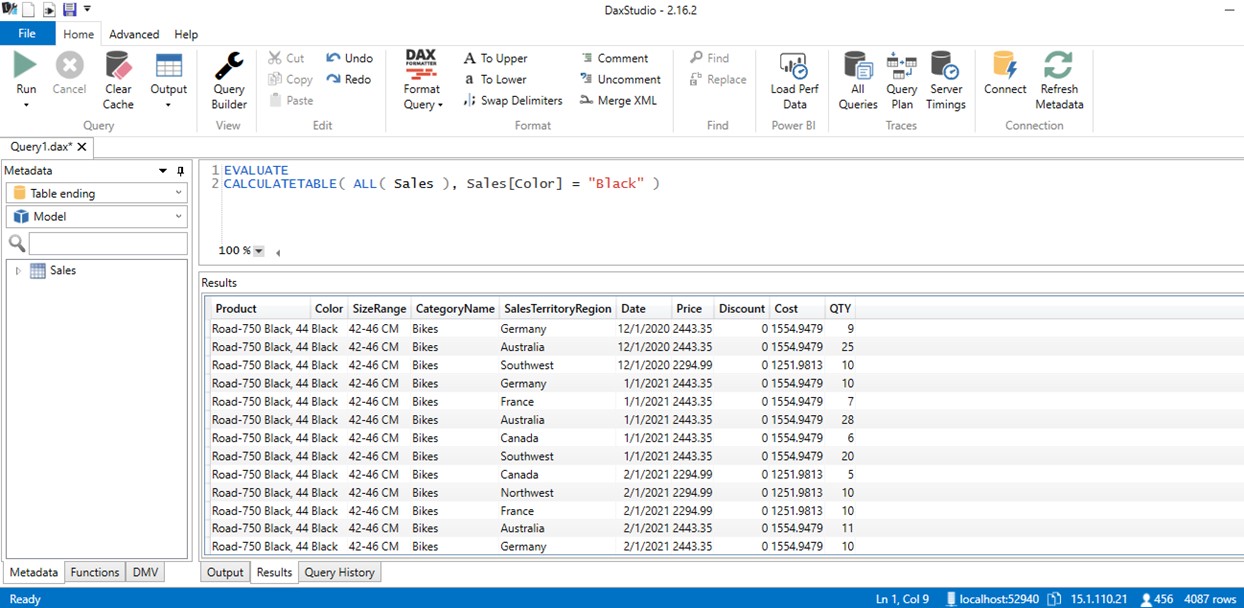Screen dimensions: 1244x608
Task: Sort by the SalesTerritoryRegion column header
Action: click(x=557, y=309)
